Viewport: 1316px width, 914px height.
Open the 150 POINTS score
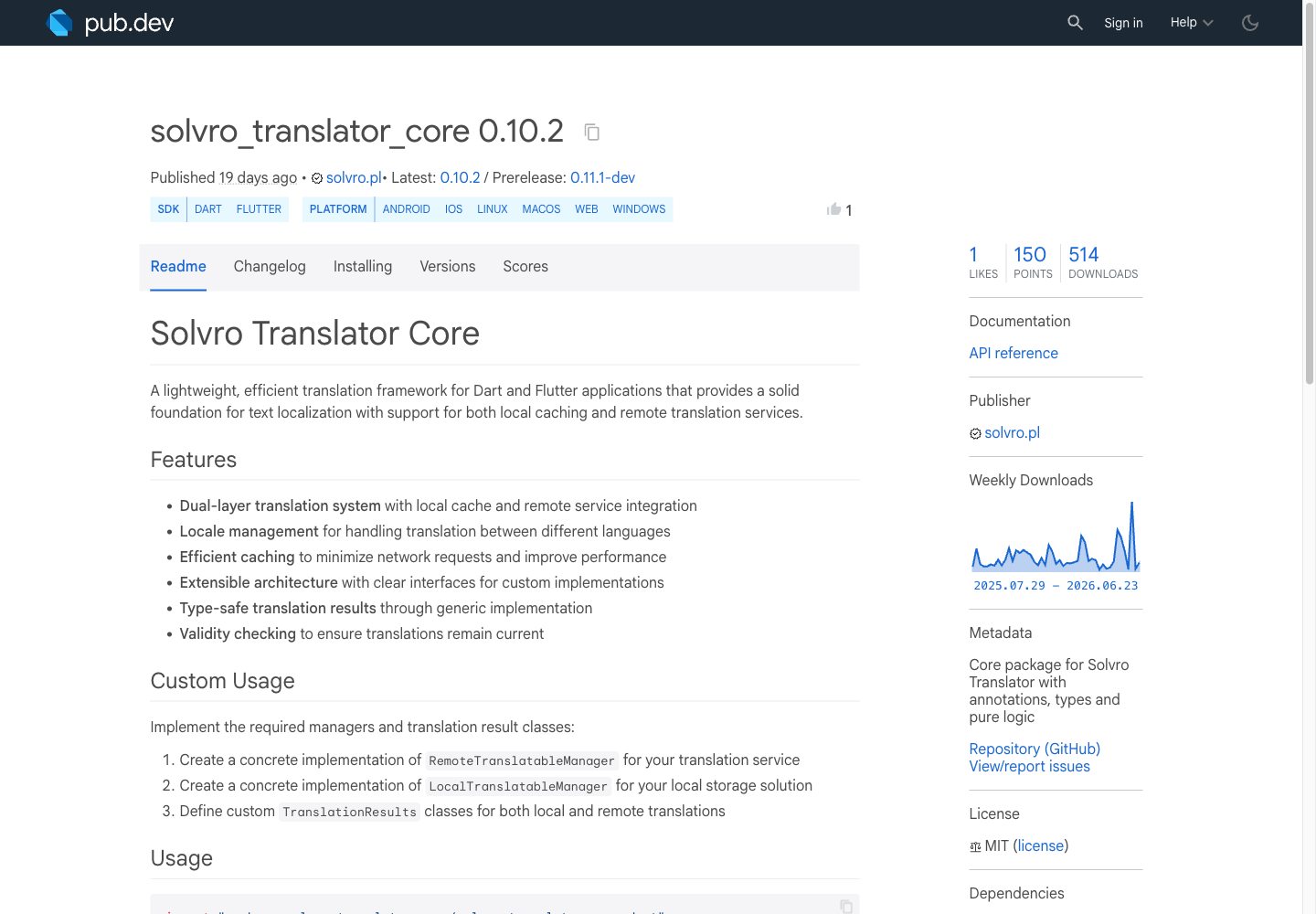click(x=1033, y=262)
